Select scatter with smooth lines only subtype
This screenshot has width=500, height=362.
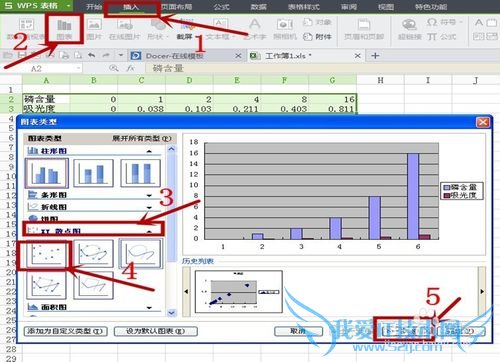[140, 253]
